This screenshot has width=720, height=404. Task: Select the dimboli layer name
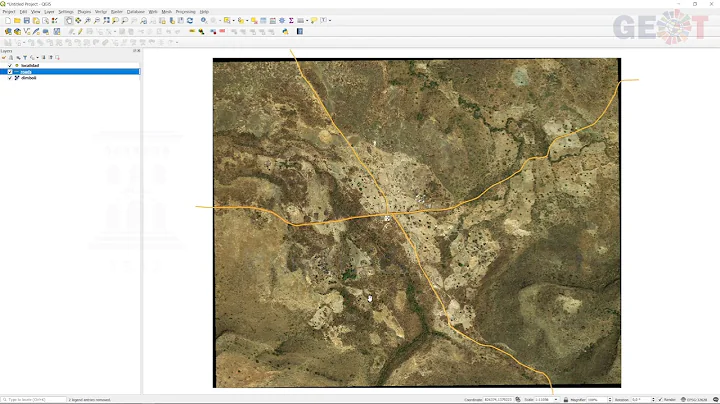[x=28, y=78]
